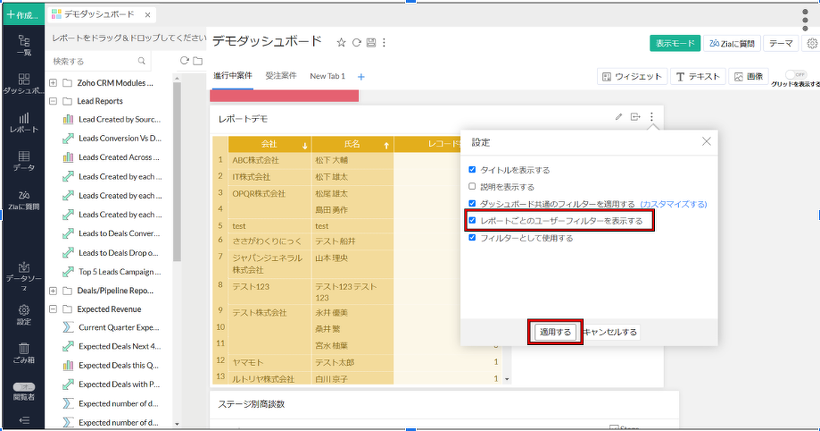820x431 pixels.
Task: Expand the Zoho CRM Modules folder
Action: click(52, 82)
